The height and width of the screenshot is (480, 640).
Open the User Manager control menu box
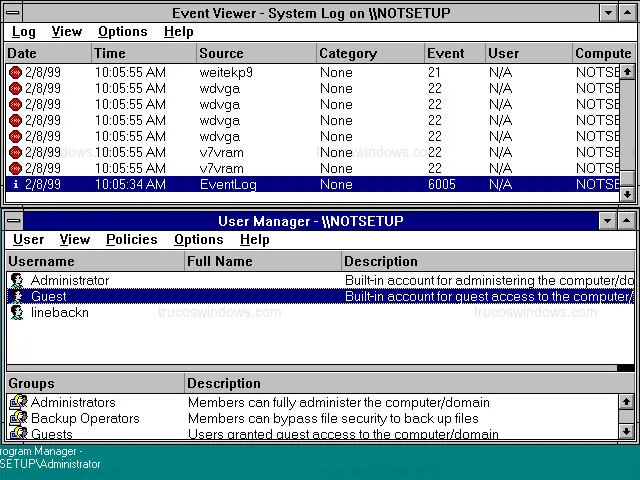coord(13,220)
